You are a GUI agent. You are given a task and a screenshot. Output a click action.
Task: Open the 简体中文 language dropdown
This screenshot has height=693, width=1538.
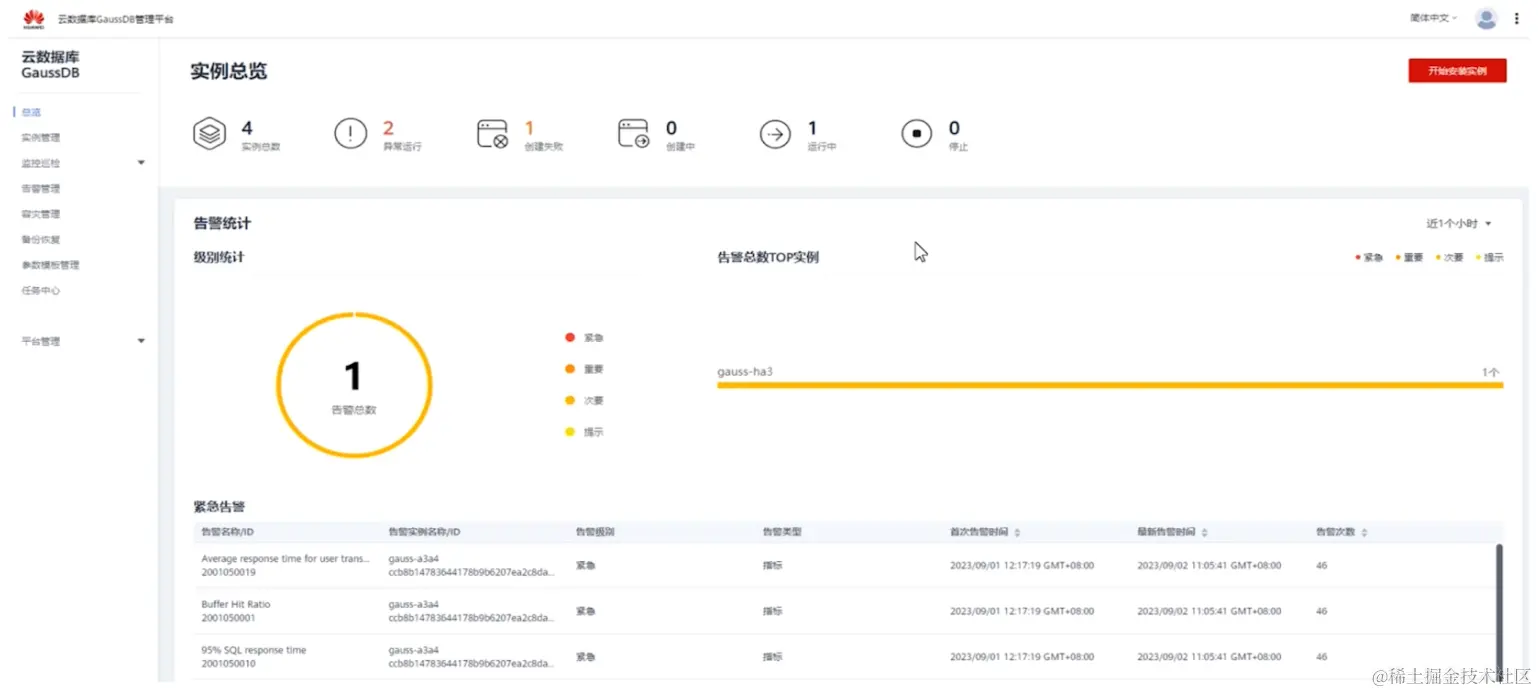pos(1434,18)
